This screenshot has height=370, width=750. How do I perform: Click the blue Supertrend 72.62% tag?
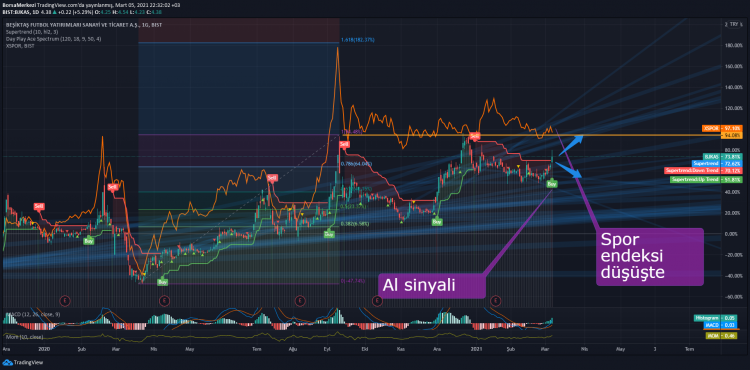(717, 163)
